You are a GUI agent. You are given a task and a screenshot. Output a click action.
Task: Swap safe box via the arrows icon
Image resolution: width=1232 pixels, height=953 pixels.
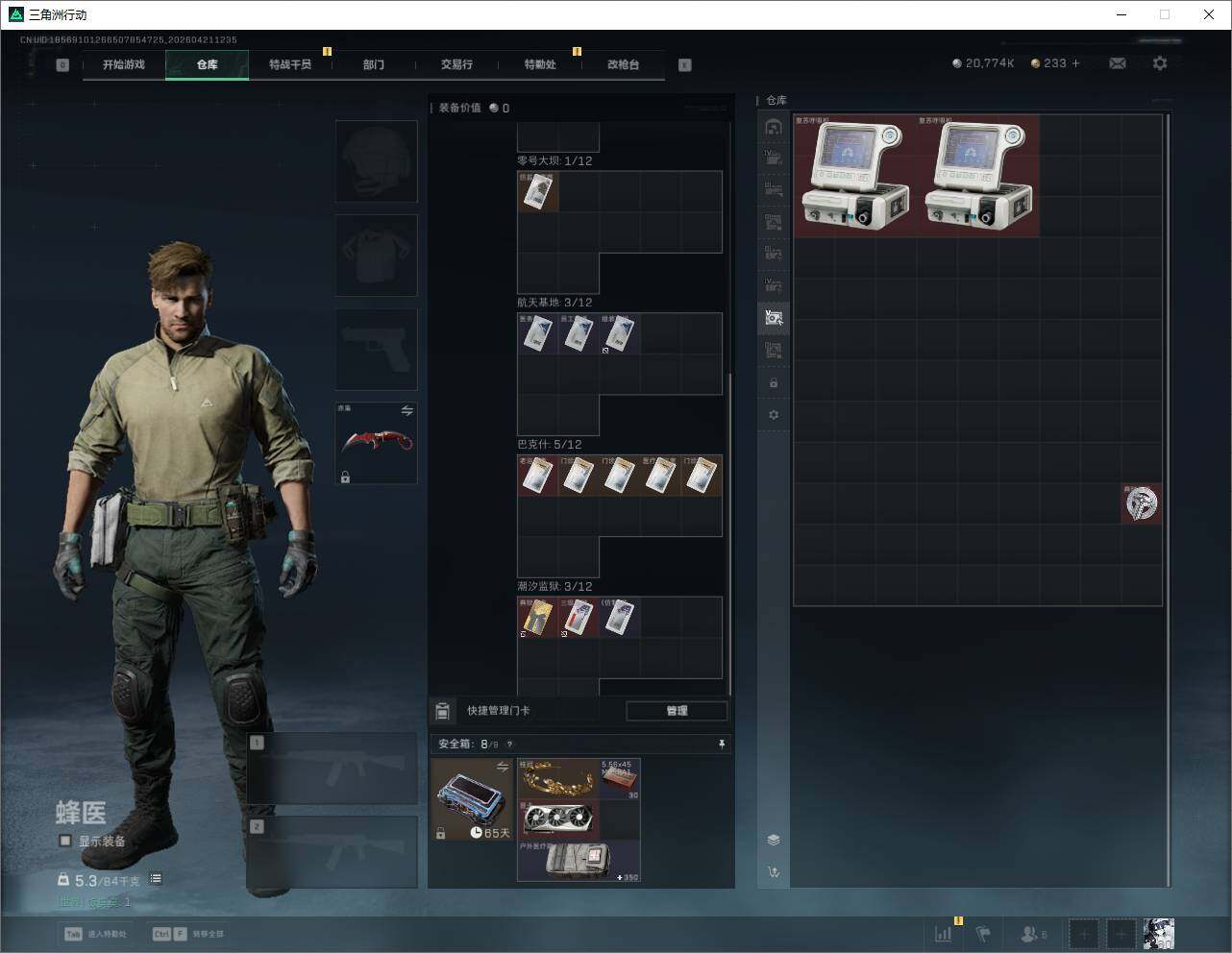click(503, 766)
